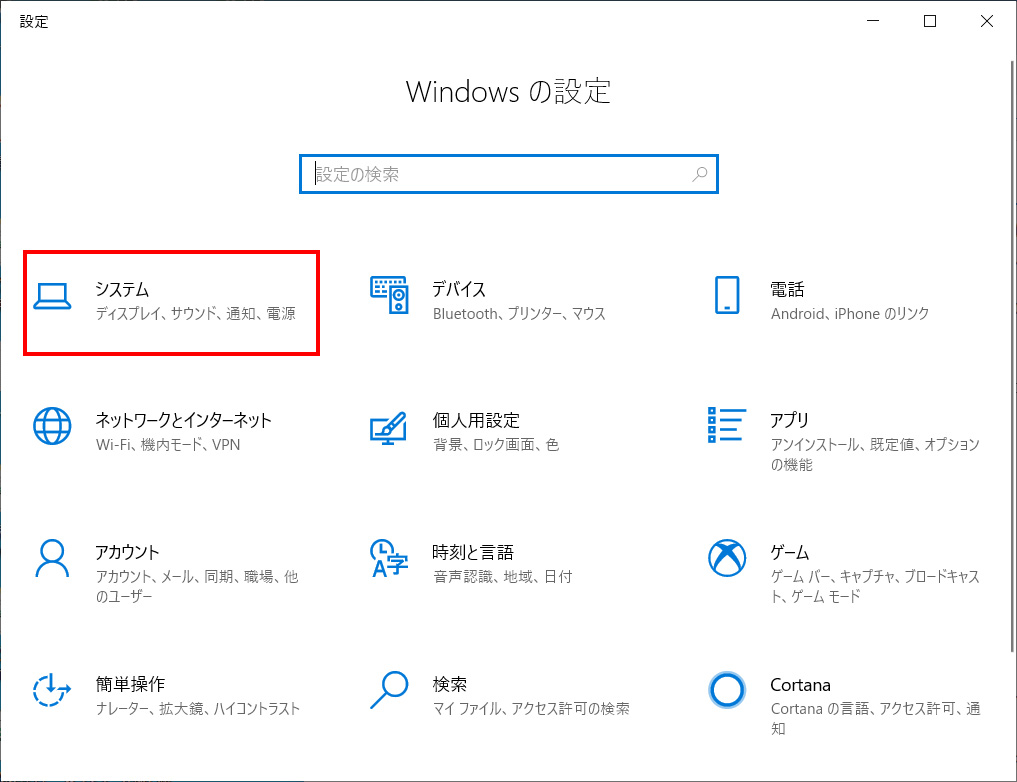
Task: Click text アカウント、メール、同期、職場、他のユーザー
Action: coord(197,586)
